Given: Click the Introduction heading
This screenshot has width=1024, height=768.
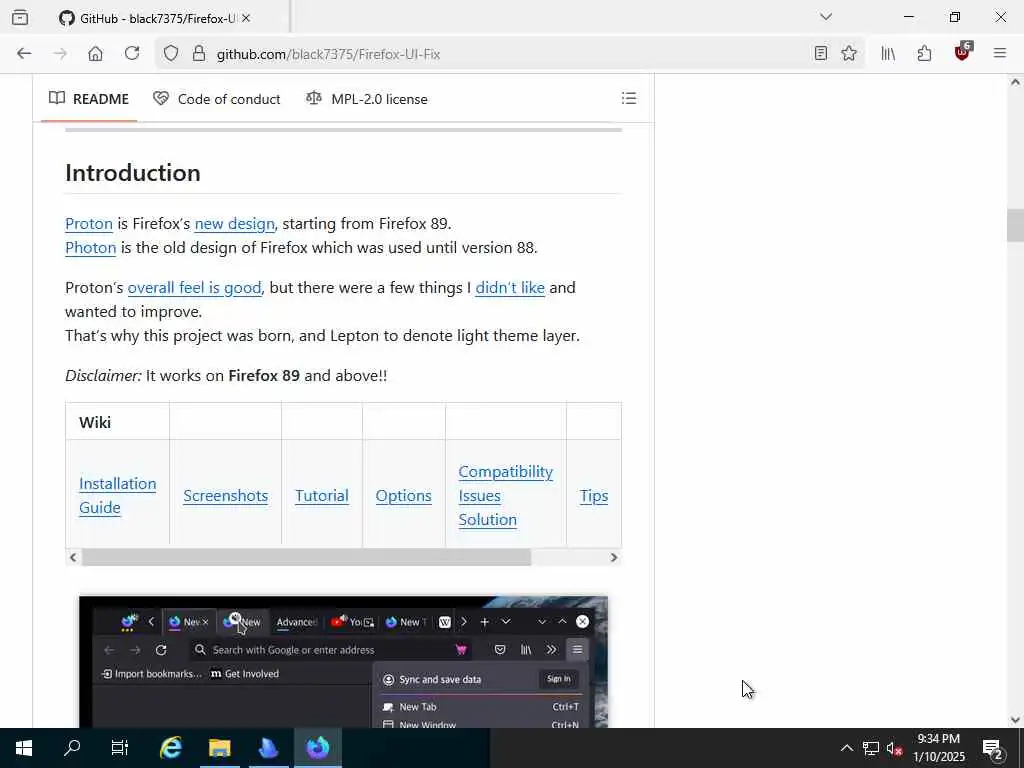Looking at the screenshot, I should (x=133, y=173).
